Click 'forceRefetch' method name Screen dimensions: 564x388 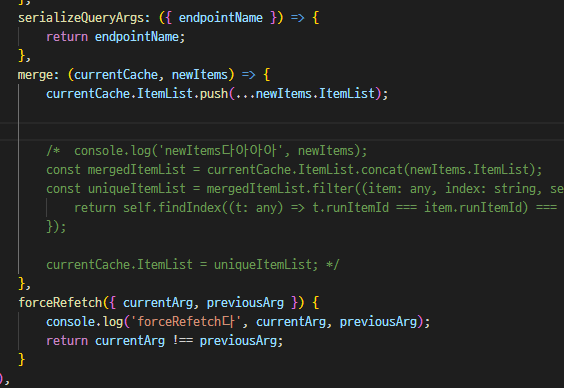click(x=60, y=303)
